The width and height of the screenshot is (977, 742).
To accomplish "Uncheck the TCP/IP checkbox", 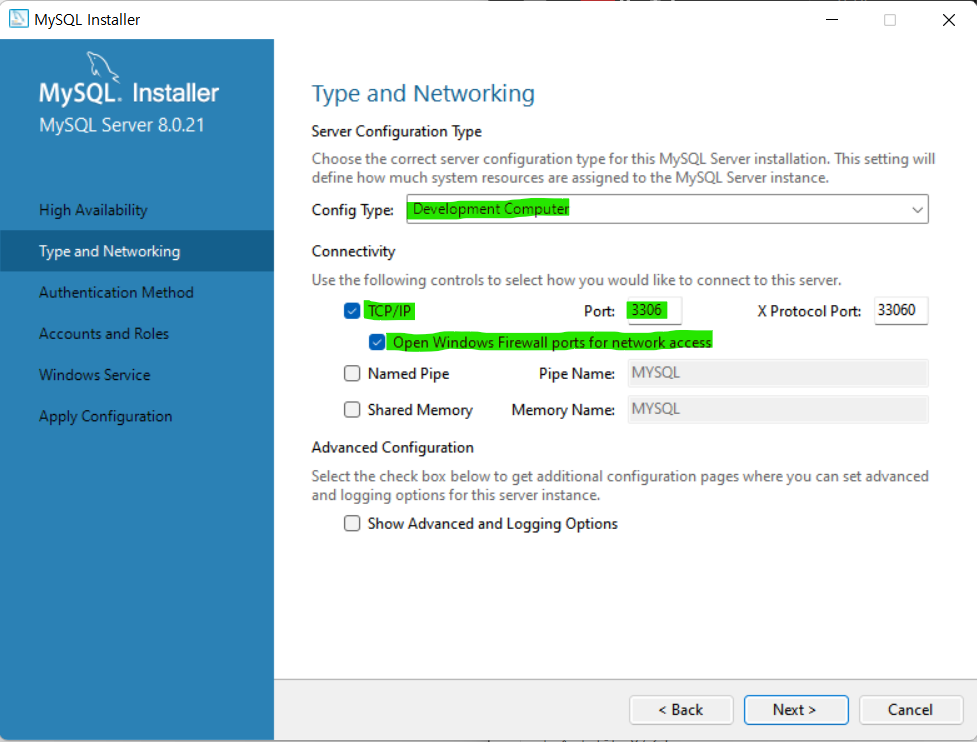I will pyautogui.click(x=352, y=310).
